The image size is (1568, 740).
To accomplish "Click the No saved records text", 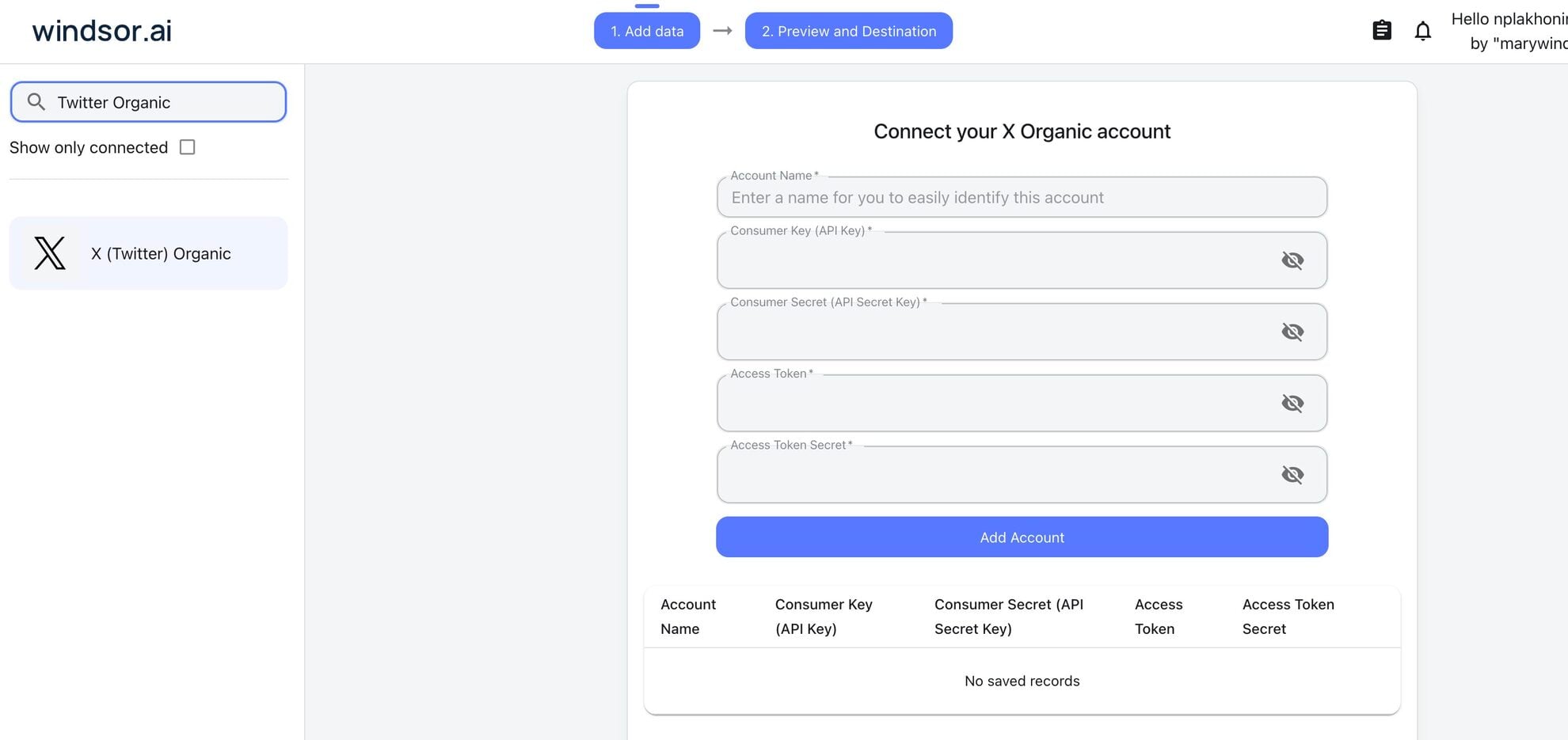I will click(1022, 681).
